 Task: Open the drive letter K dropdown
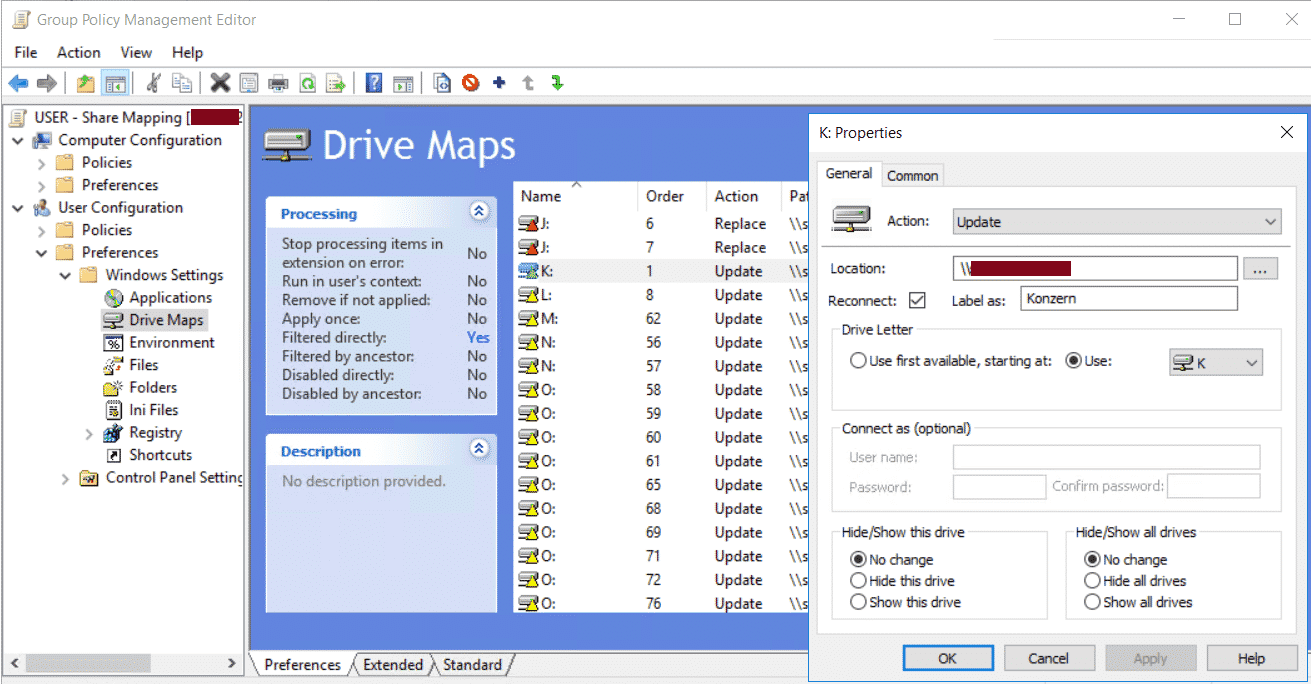pos(1215,363)
